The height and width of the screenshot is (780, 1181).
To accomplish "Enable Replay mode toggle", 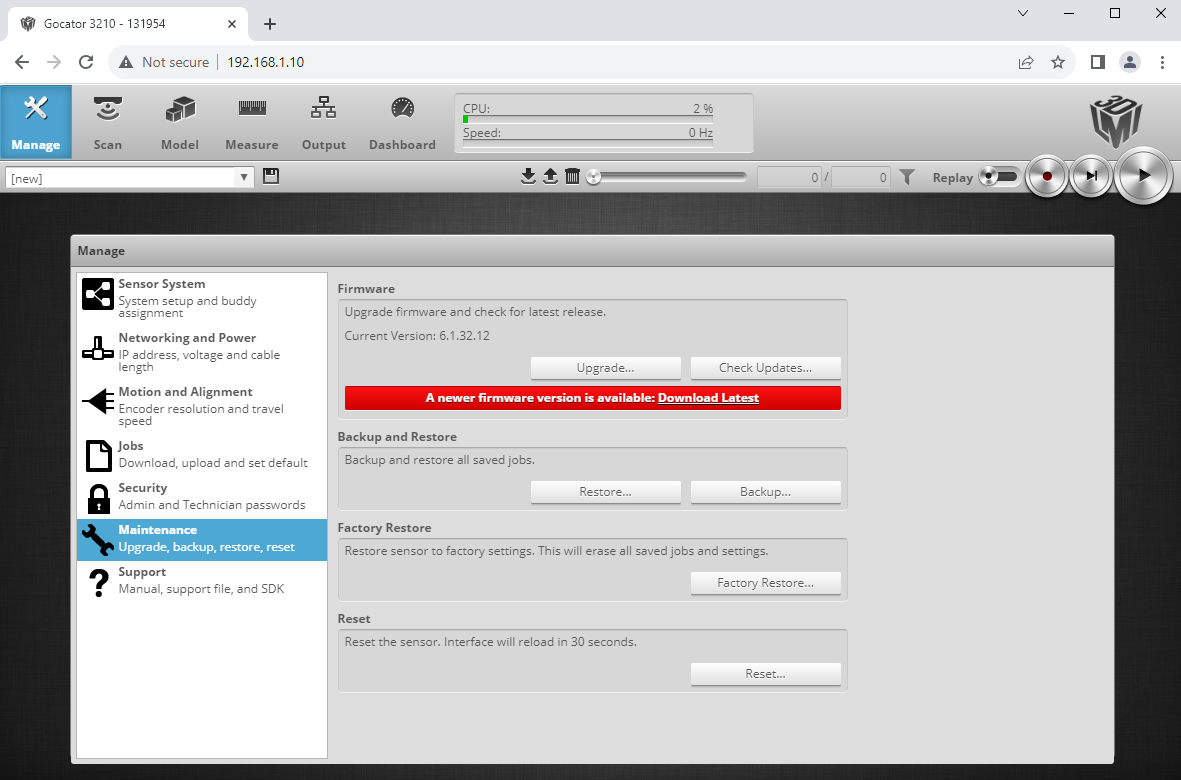I will pos(999,175).
